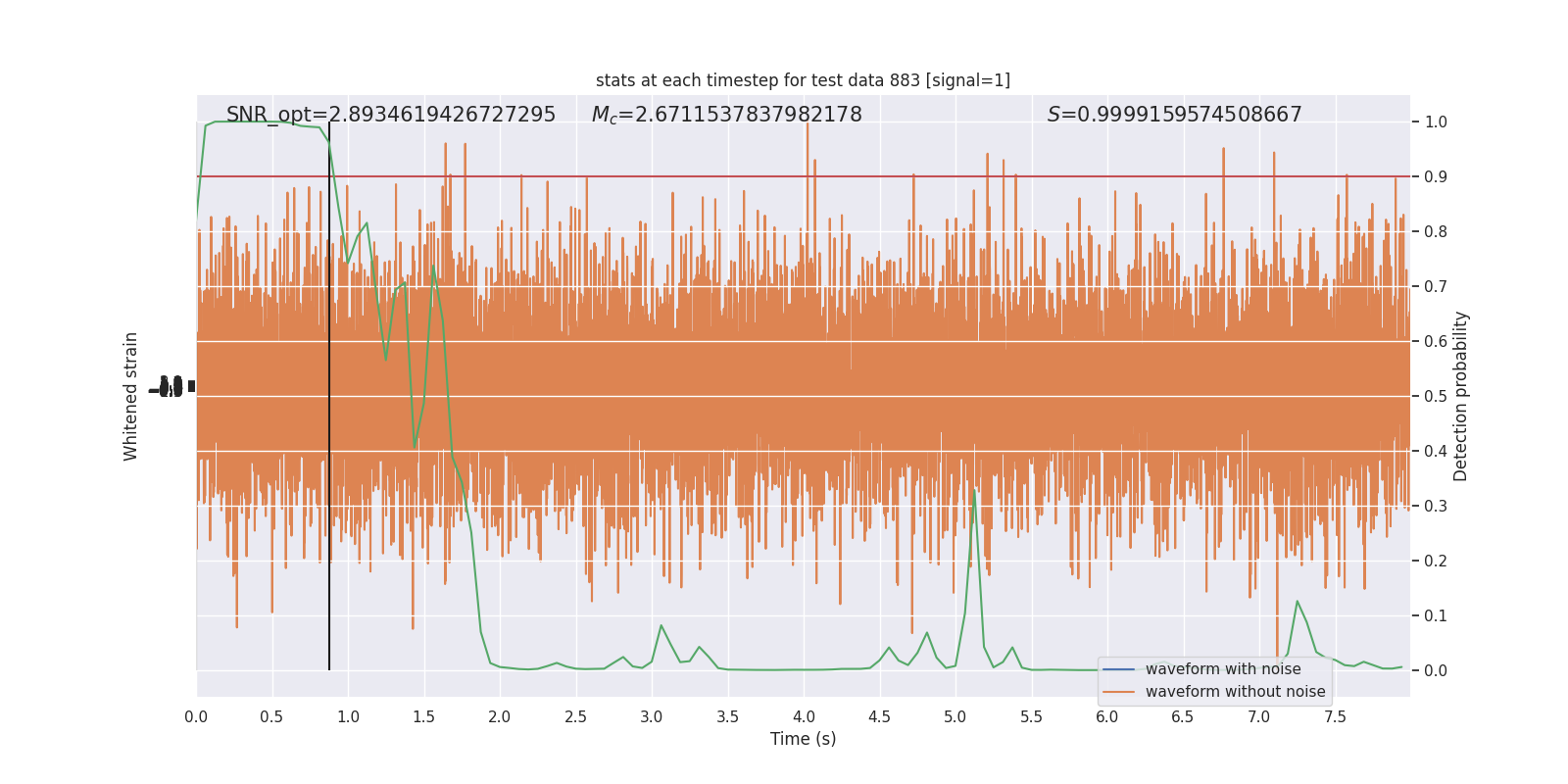Click the 'Time (s)' axis label
Viewport: 1568px width, 784px height.
[x=803, y=739]
